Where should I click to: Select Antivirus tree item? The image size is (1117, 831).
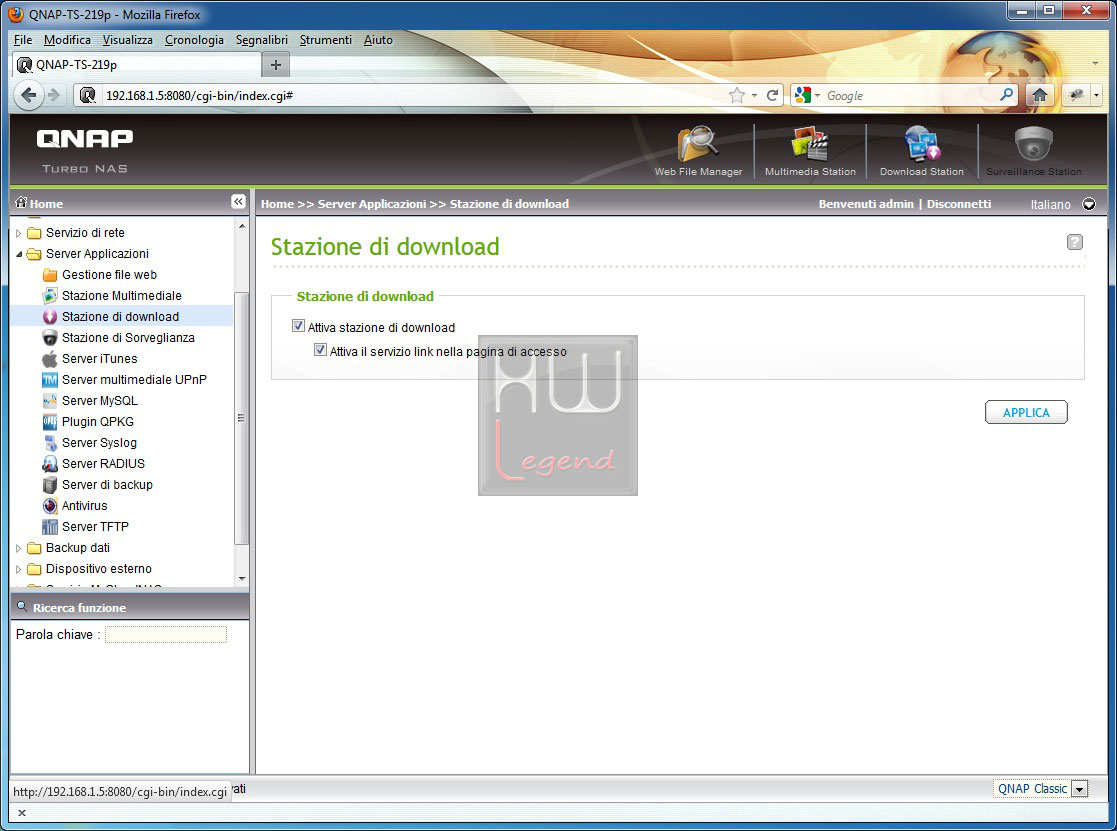tap(84, 506)
